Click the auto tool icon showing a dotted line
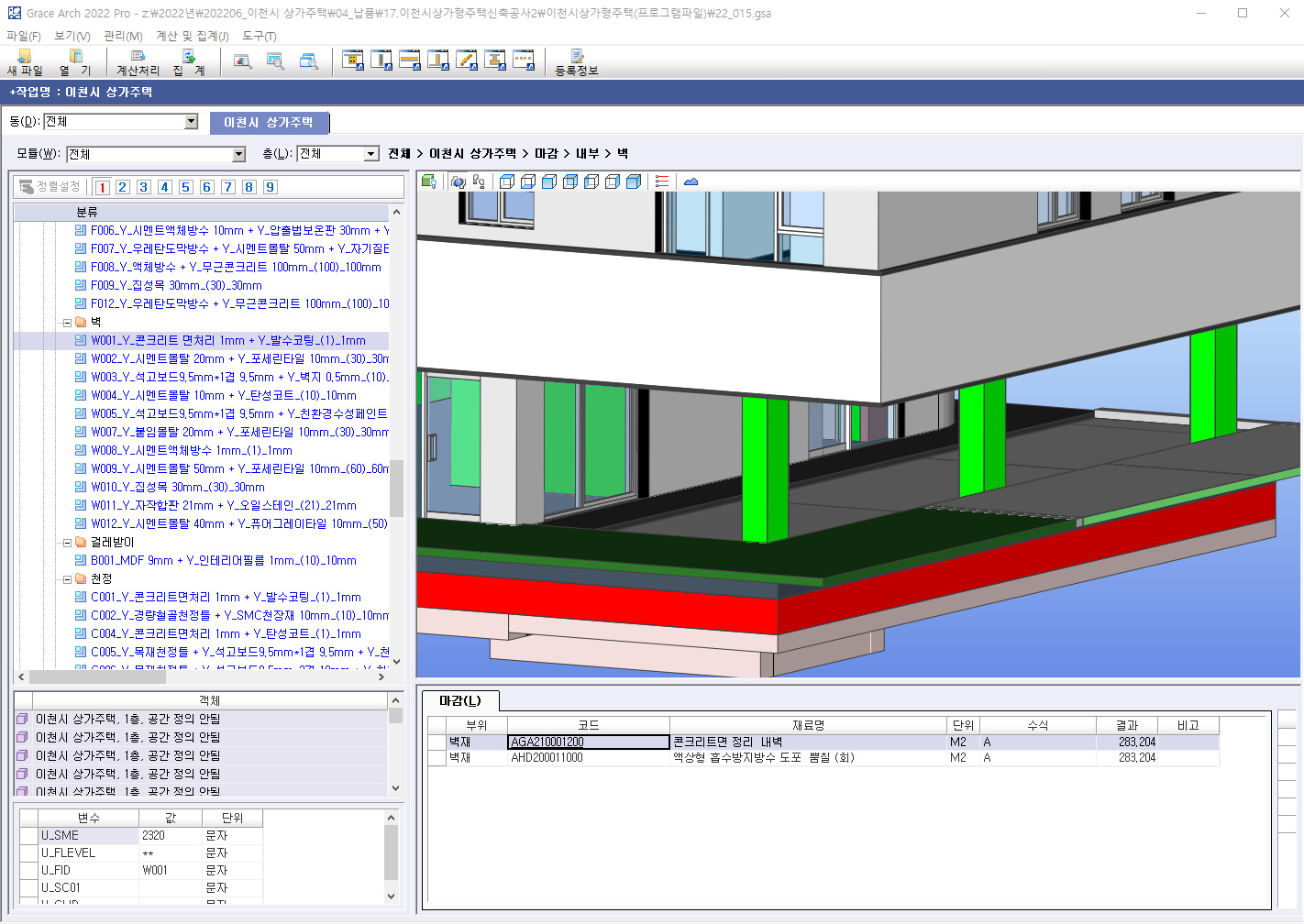This screenshot has height=924, width=1304. point(524,61)
